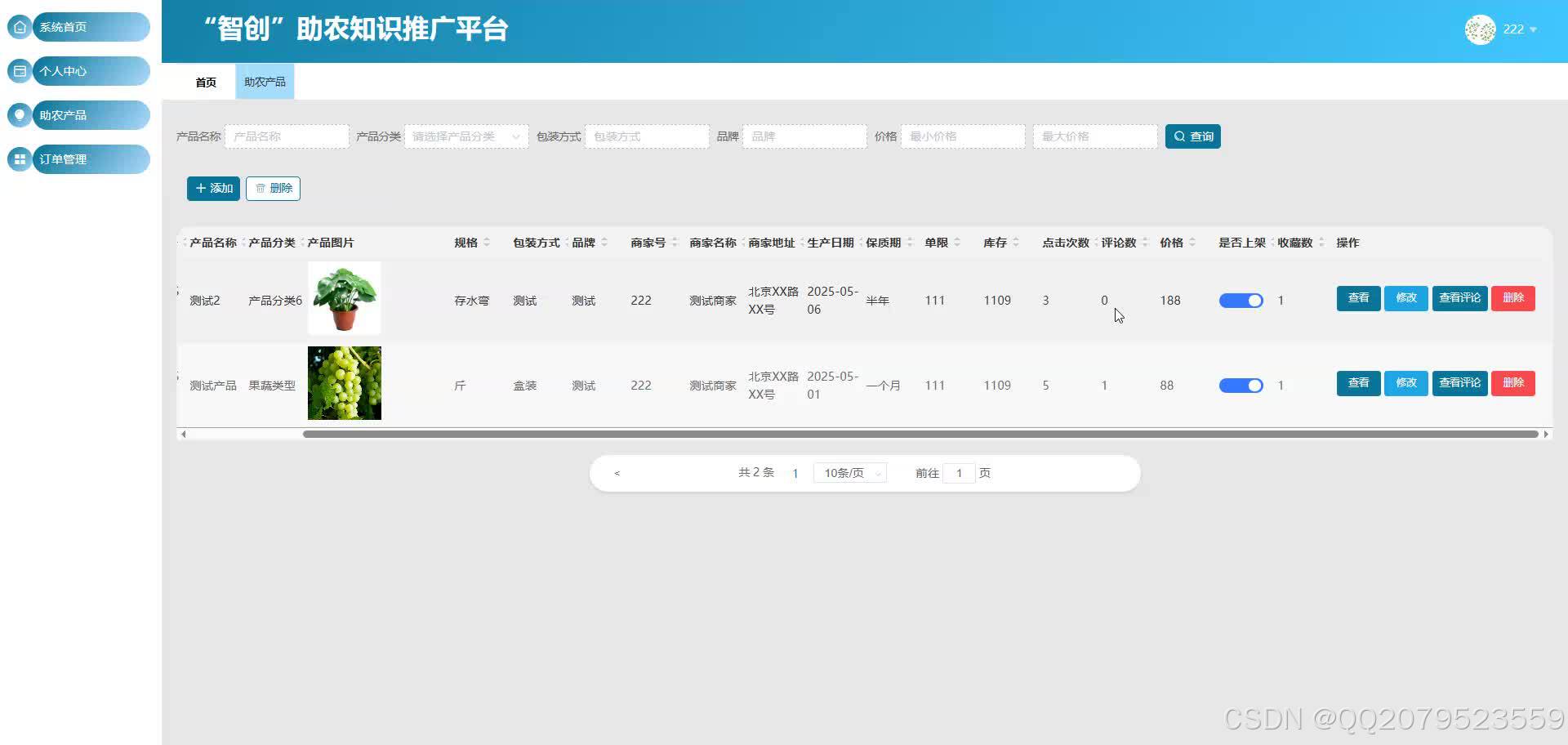1568x745 pixels.
Task: Sort by 单限 column arrows
Action: 957,243
